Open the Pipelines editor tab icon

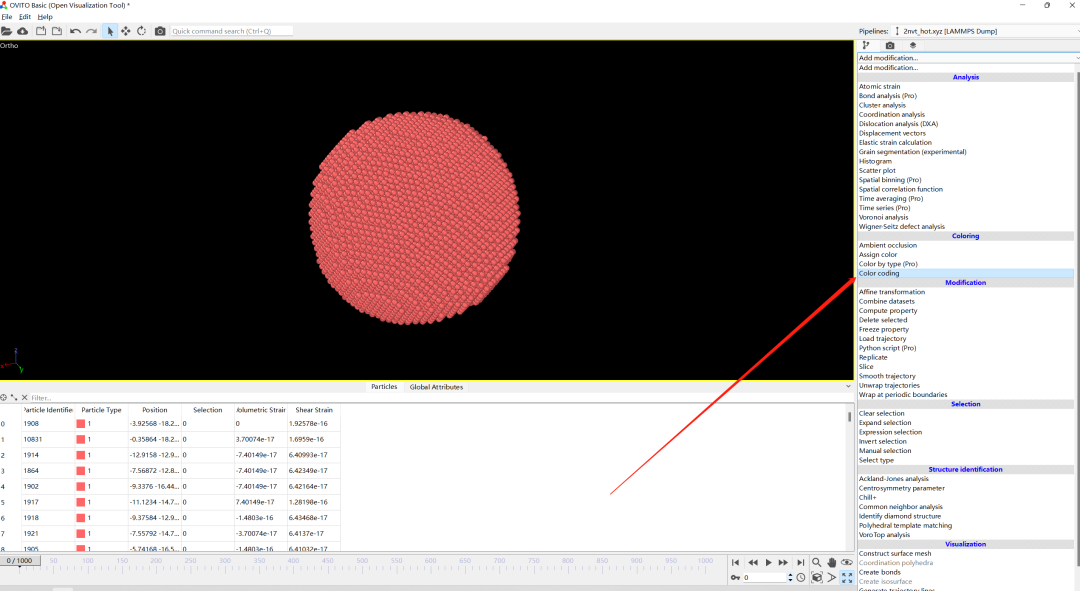pyautogui.click(x=866, y=45)
